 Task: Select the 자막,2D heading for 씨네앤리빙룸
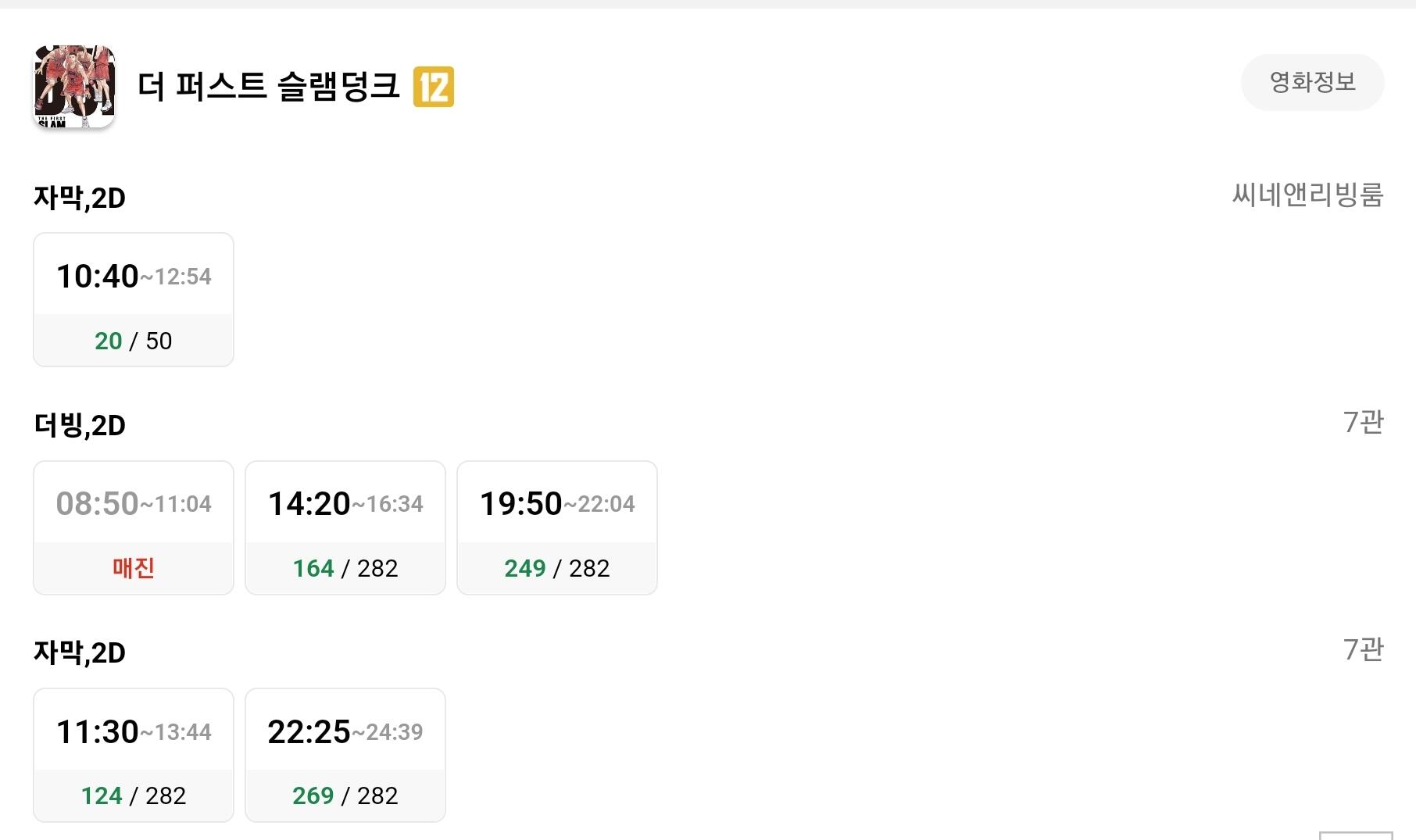[x=80, y=198]
